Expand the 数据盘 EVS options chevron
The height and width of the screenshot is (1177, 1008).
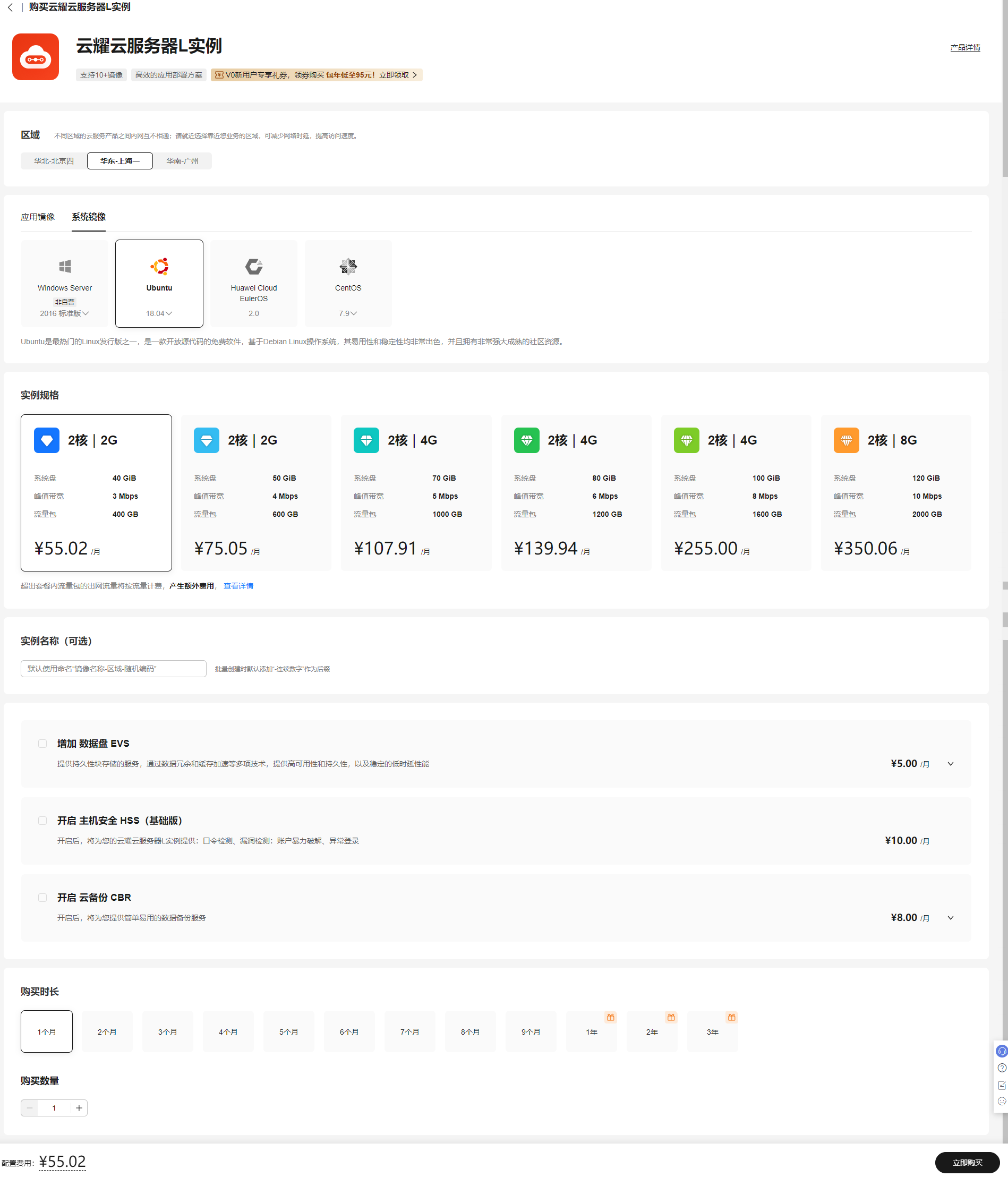click(x=951, y=764)
